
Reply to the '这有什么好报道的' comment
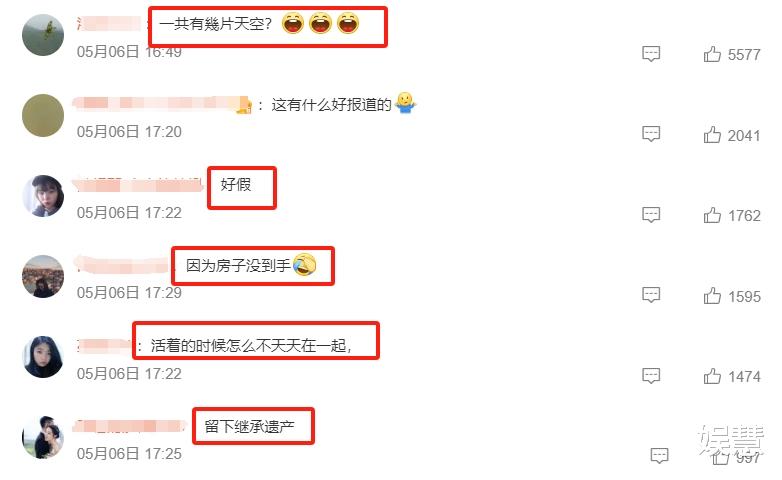[x=651, y=134]
